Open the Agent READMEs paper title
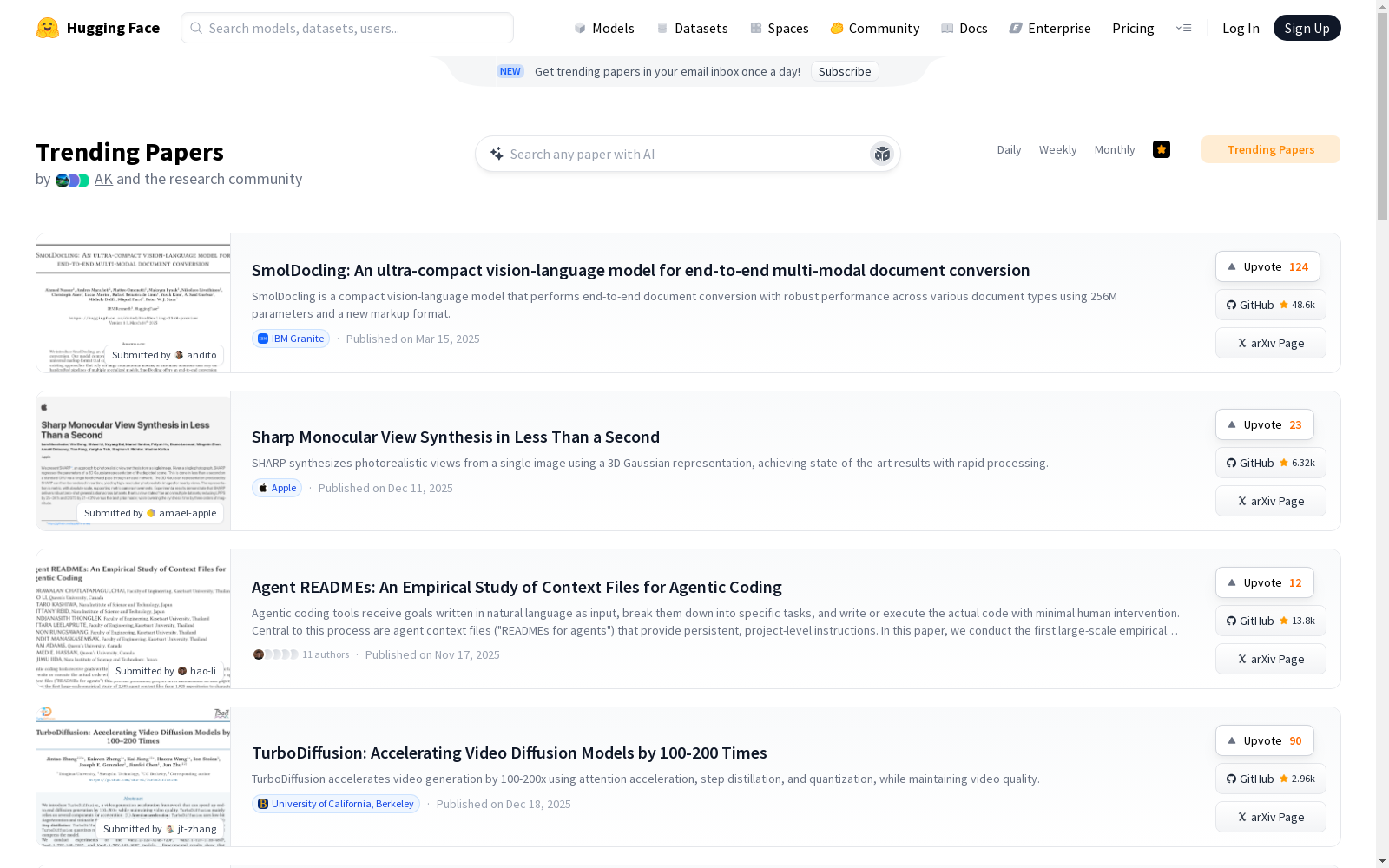 517,587
